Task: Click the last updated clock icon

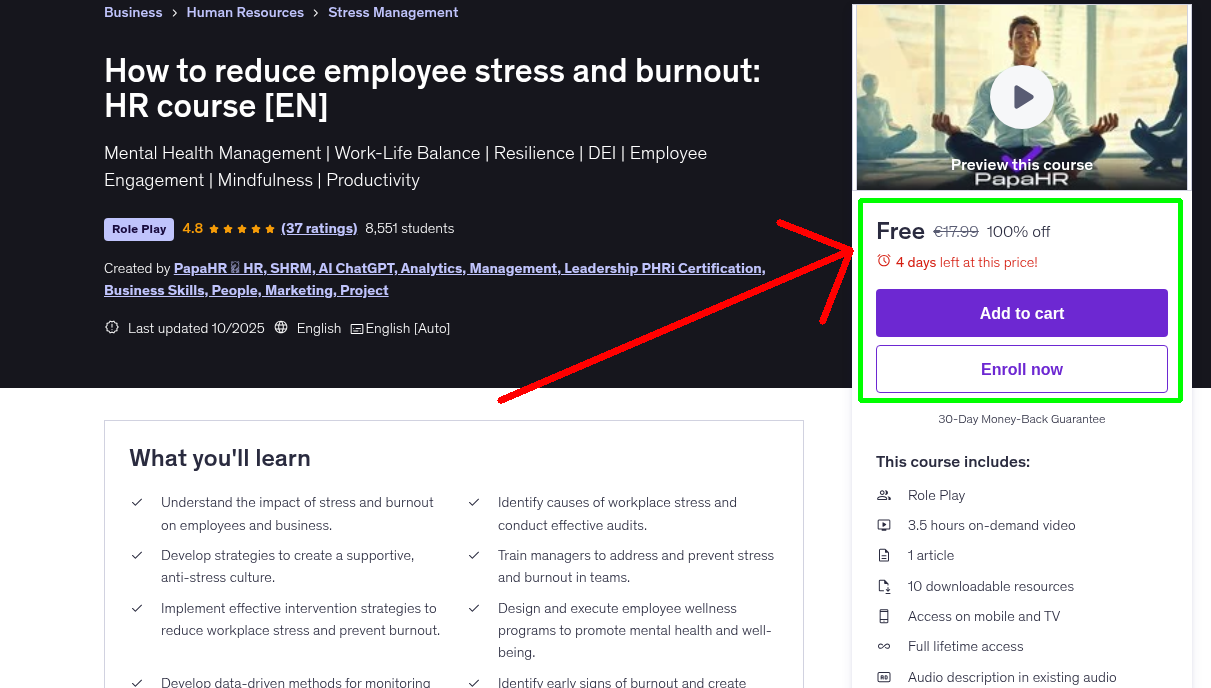Action: (111, 327)
